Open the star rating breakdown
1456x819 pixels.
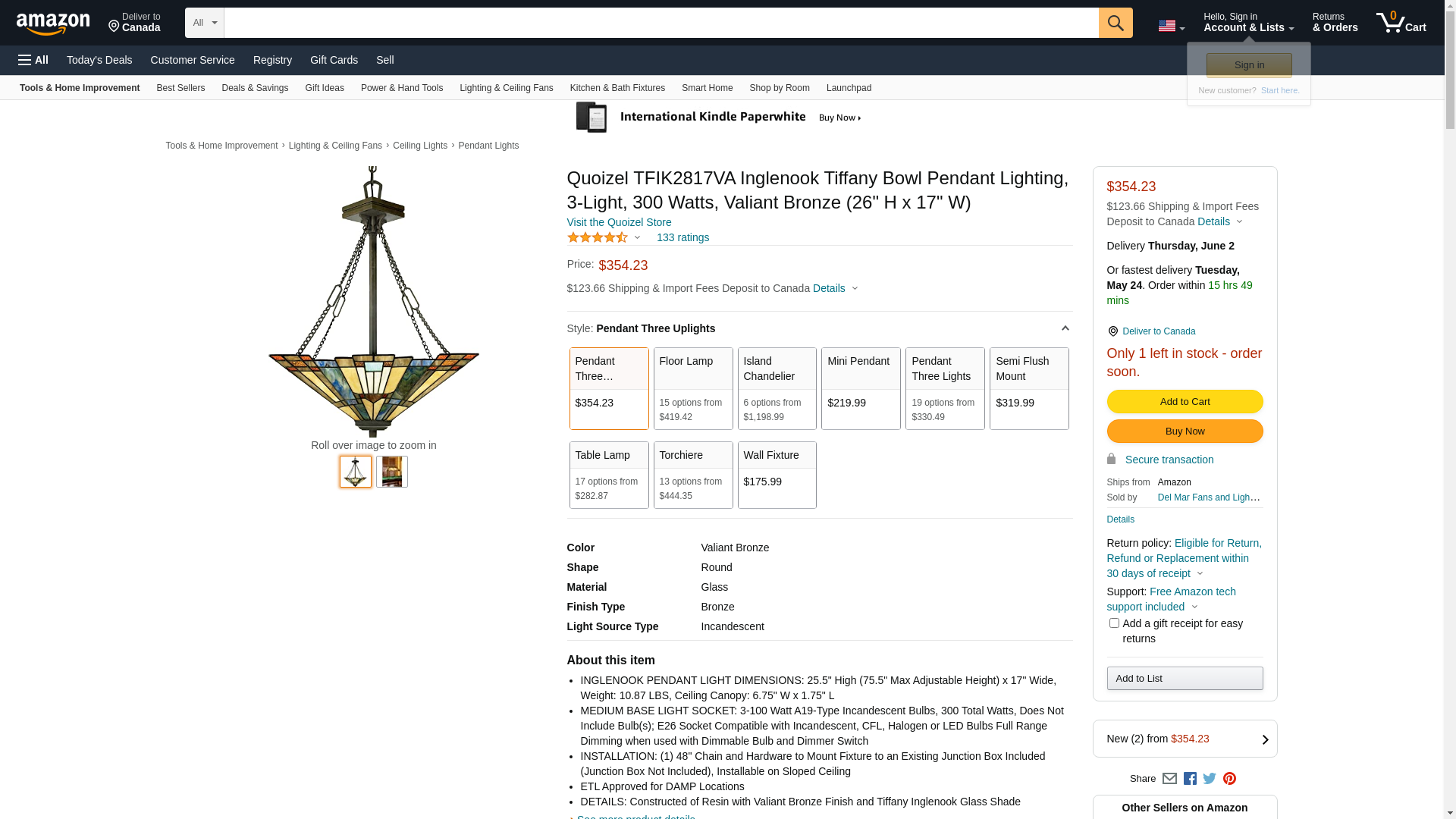[604, 237]
